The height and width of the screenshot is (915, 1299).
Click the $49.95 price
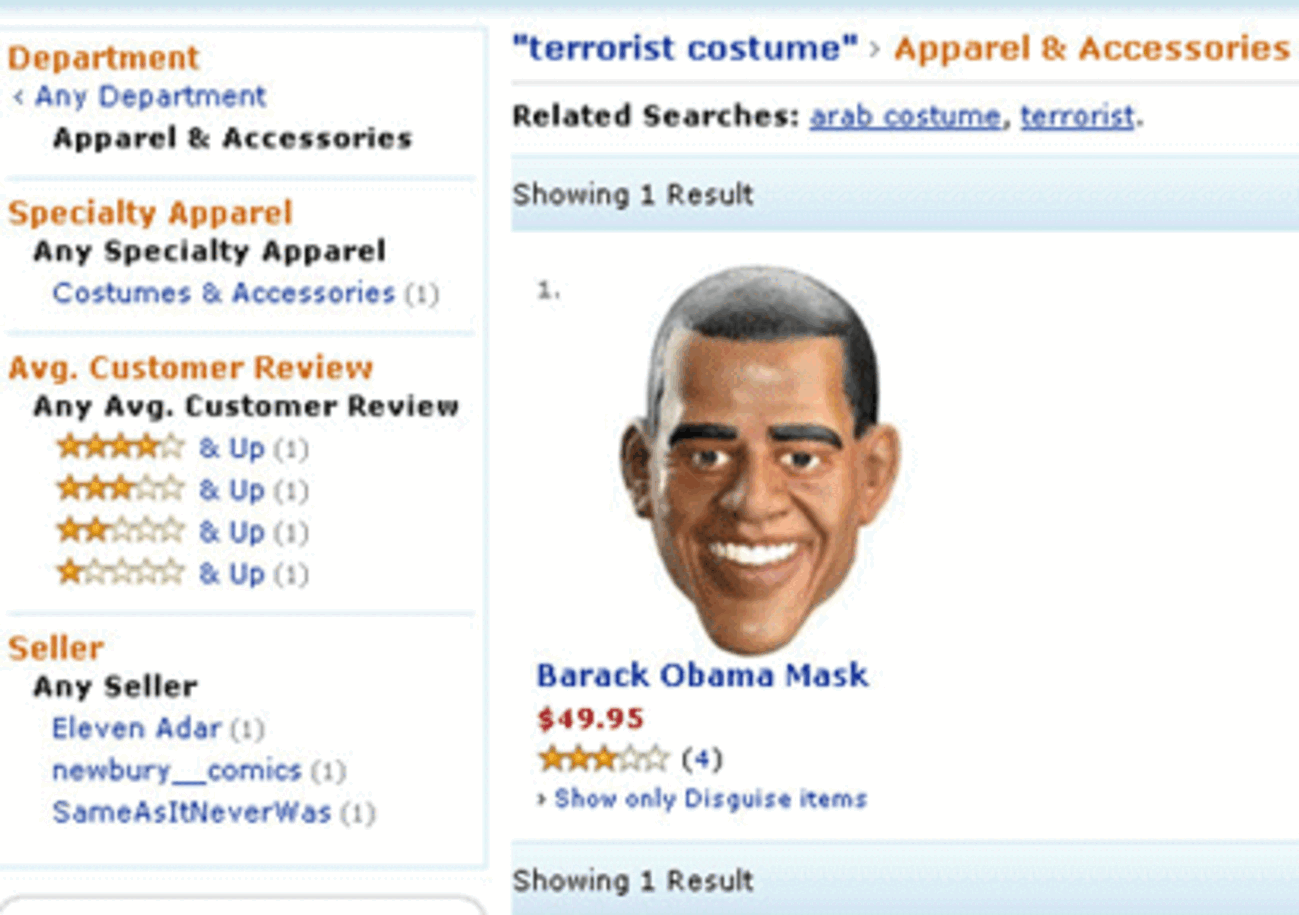coord(590,719)
